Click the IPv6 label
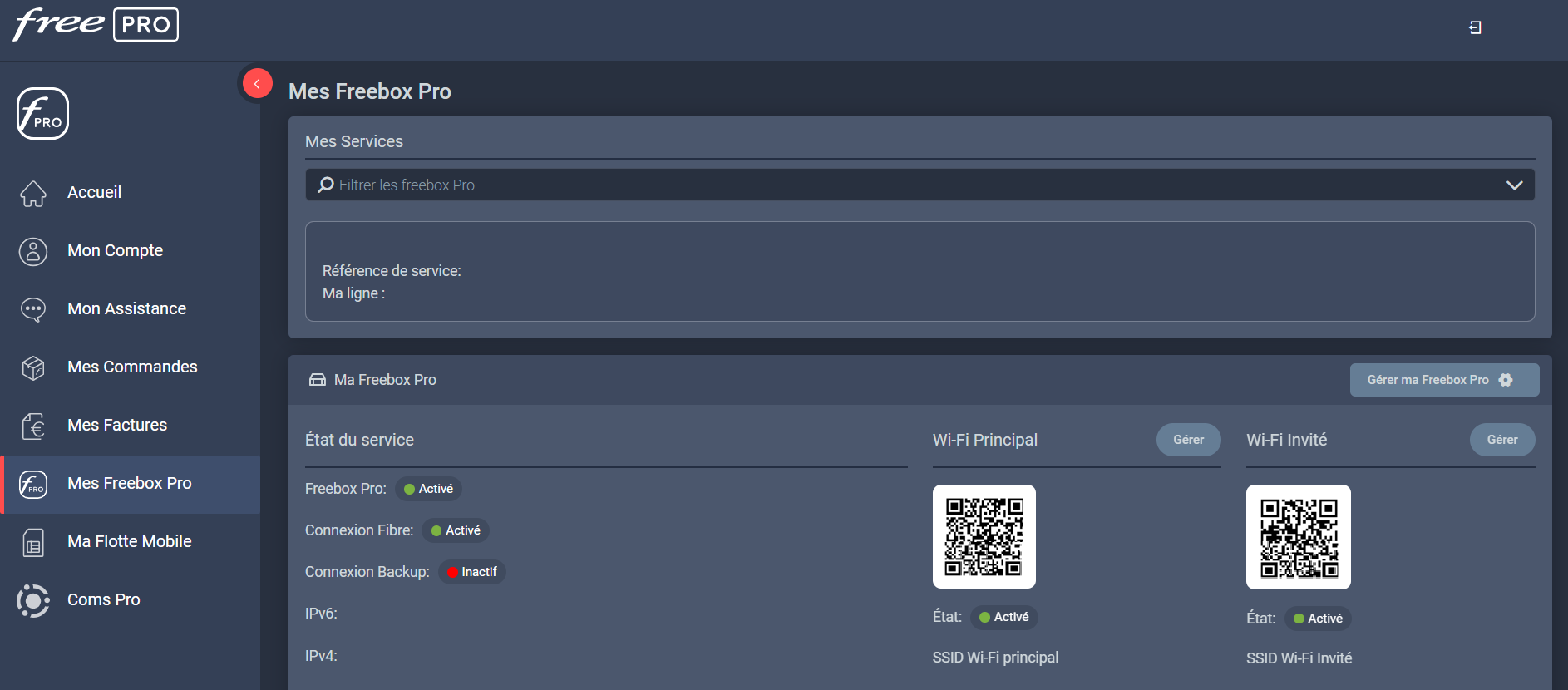1568x690 pixels. coord(321,614)
